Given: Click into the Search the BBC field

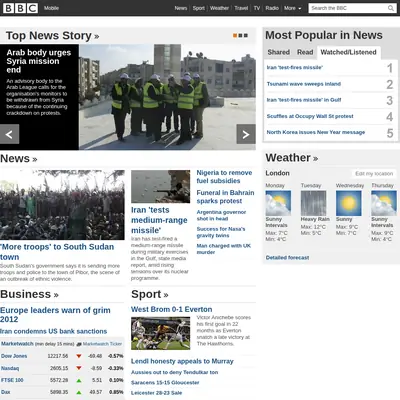Looking at the screenshot, I should (x=348, y=8).
